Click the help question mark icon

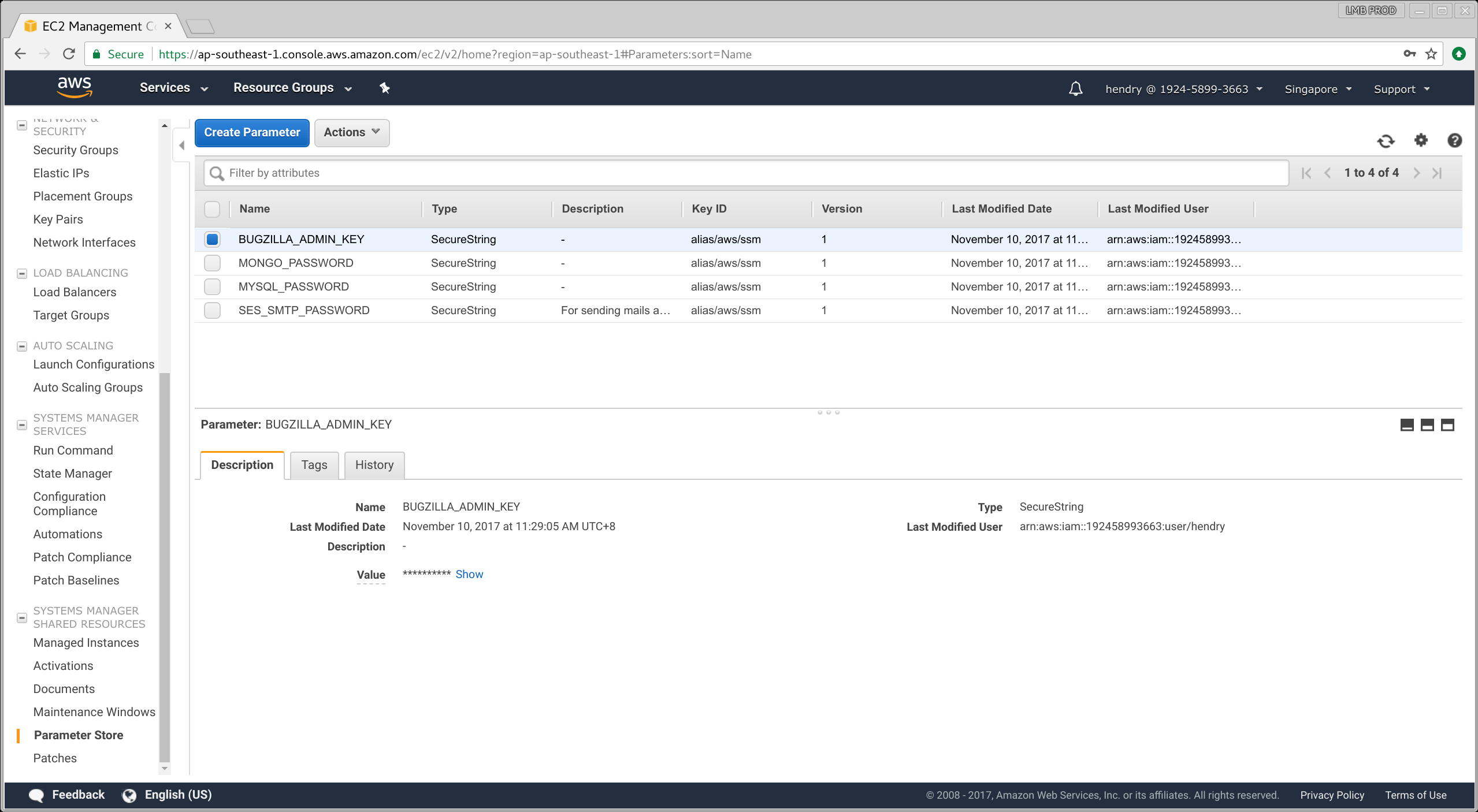[x=1454, y=140]
